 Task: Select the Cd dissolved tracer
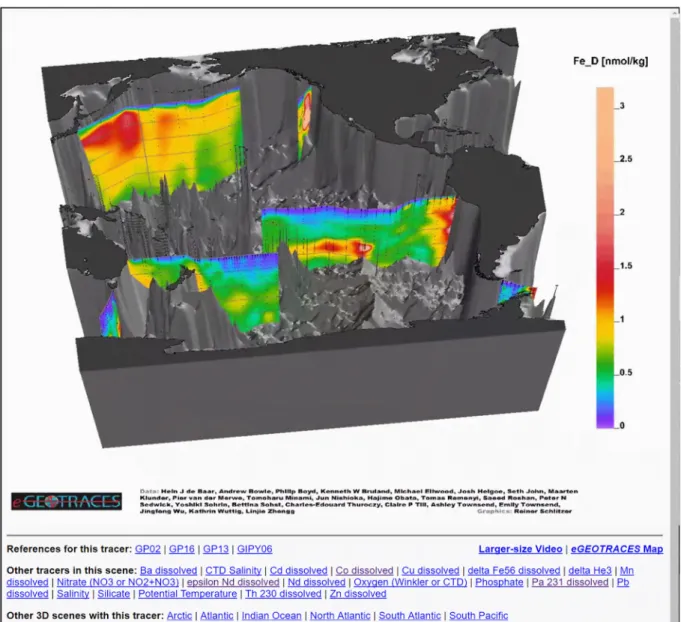[298, 570]
